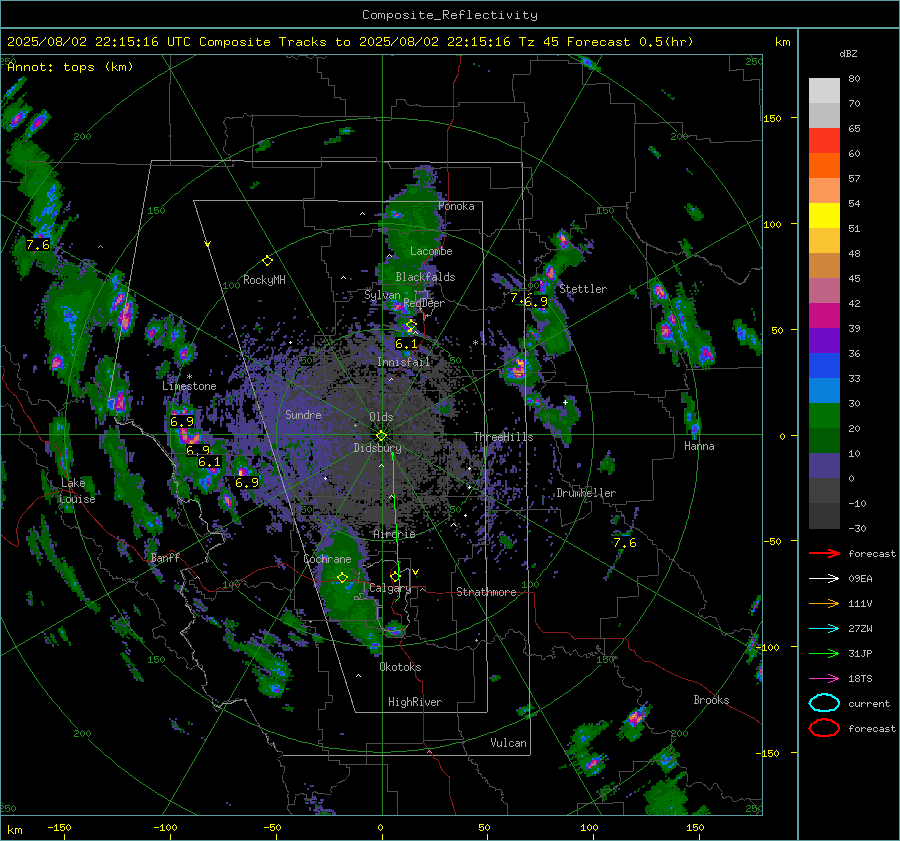Click the Banff city label

[165, 557]
